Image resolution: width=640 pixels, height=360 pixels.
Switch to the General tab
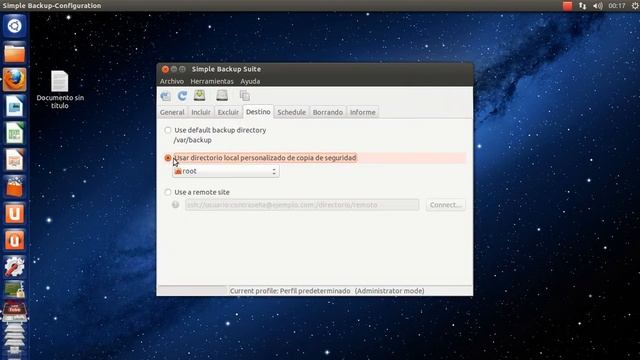tap(172, 112)
